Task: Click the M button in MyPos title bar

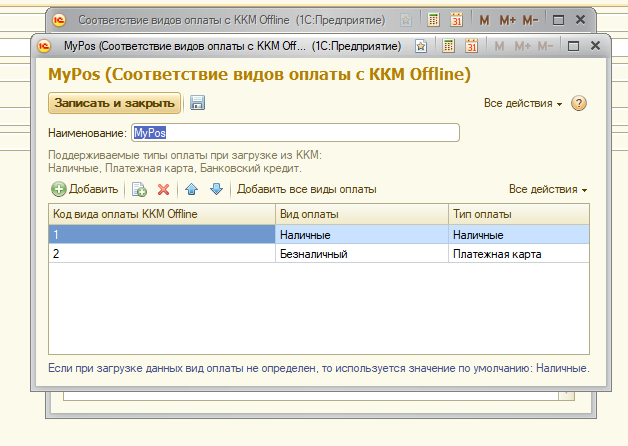Action: tap(499, 46)
